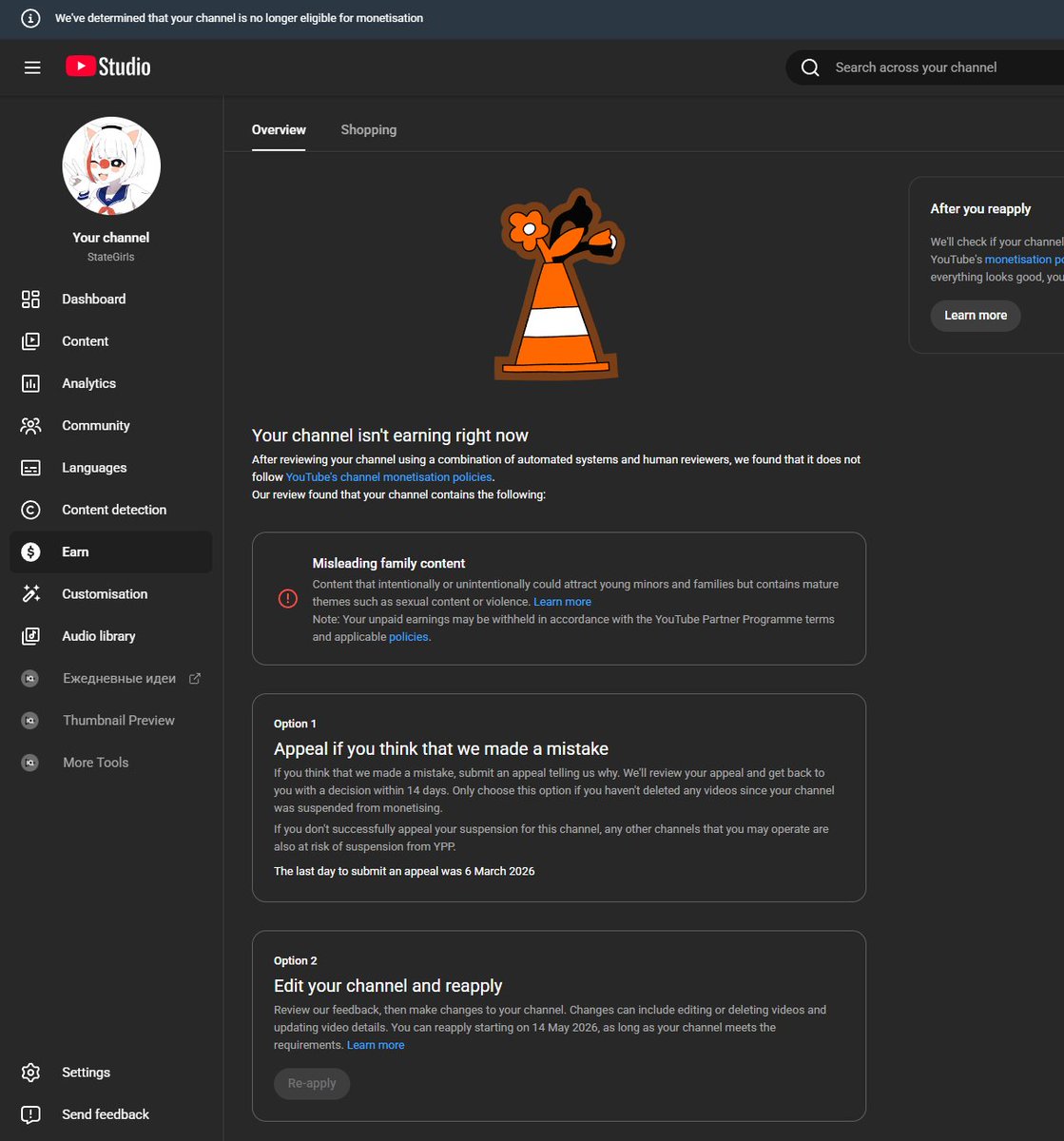Screen dimensions: 1064x1141
Task: Click the YouTube Studio logo
Action: click(x=108, y=67)
